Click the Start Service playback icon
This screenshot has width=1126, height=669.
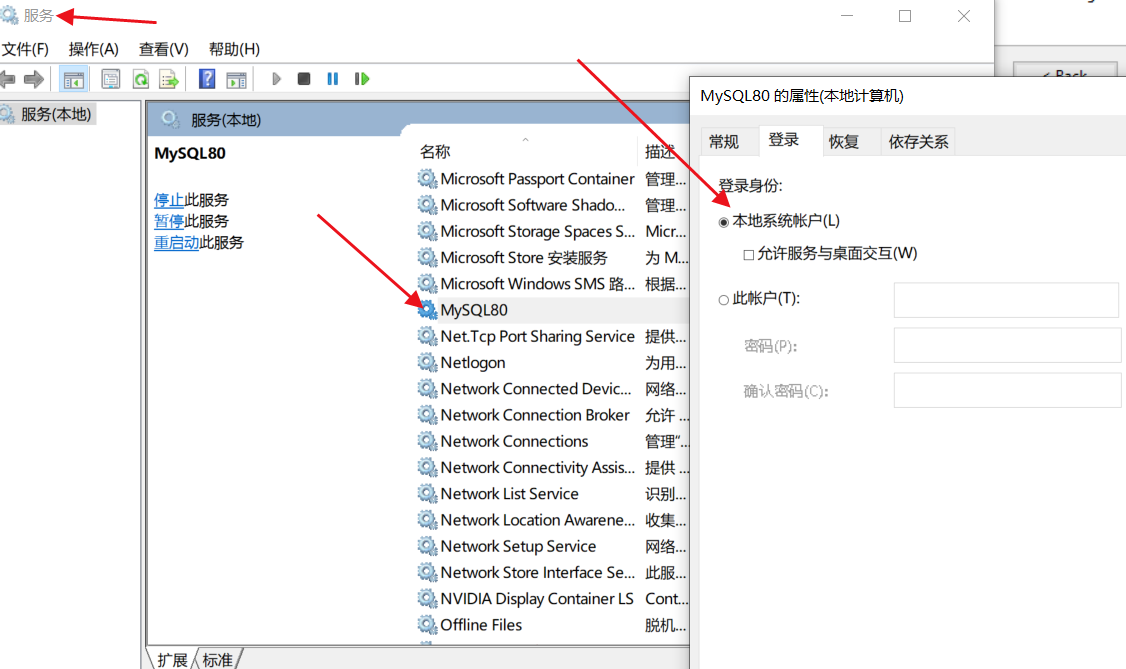coord(276,78)
